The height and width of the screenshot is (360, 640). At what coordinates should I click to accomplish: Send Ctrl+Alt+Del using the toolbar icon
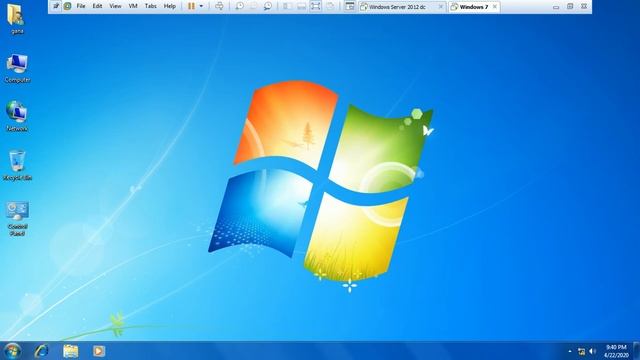point(219,6)
